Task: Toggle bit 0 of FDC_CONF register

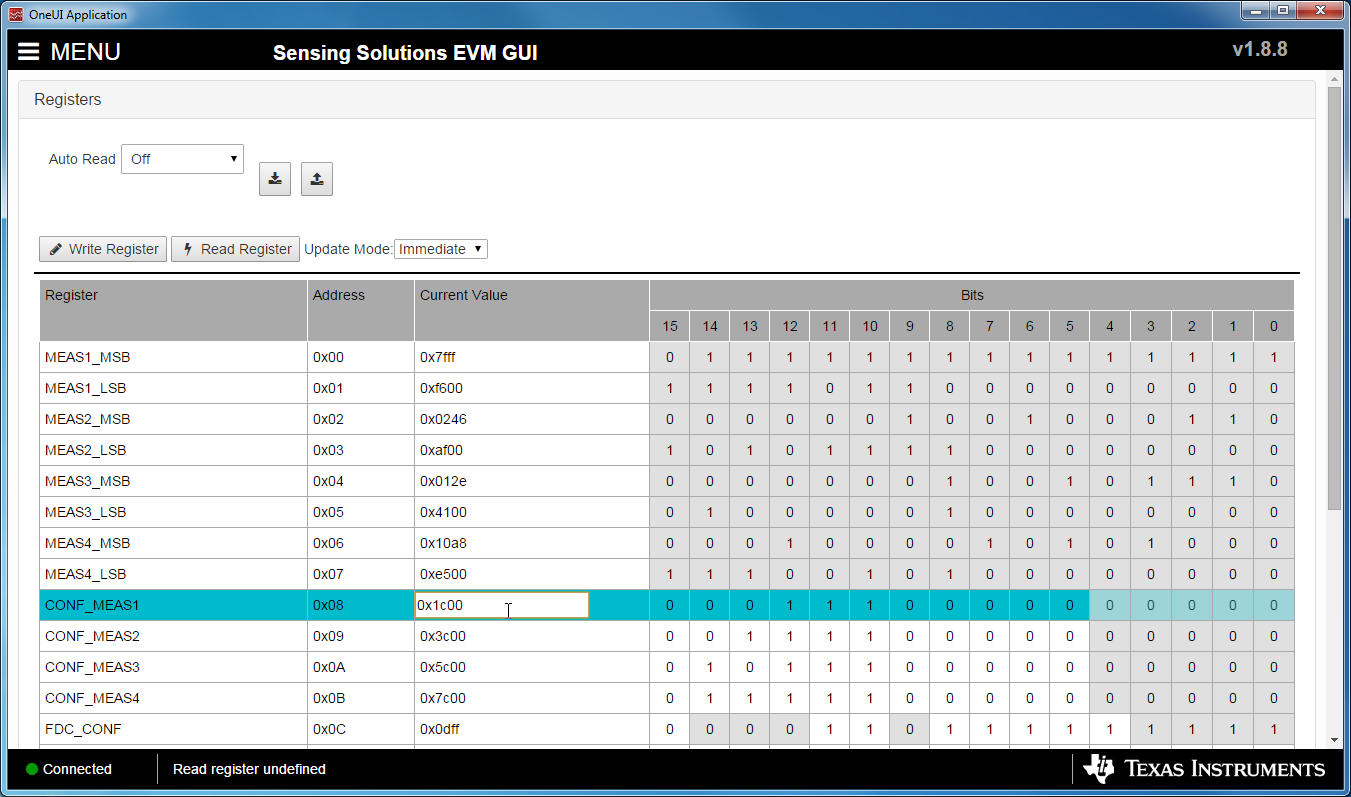Action: coord(1274,729)
